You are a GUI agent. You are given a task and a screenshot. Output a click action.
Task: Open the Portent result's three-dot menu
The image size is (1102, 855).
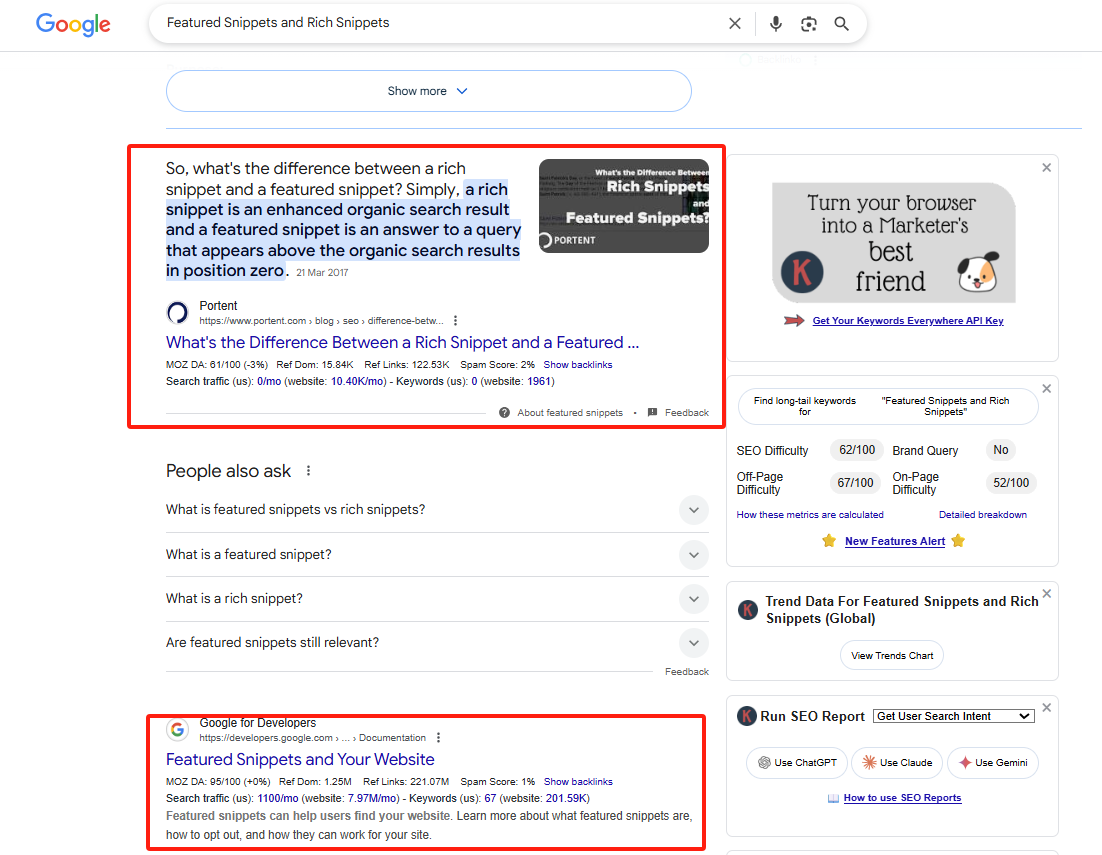(455, 320)
